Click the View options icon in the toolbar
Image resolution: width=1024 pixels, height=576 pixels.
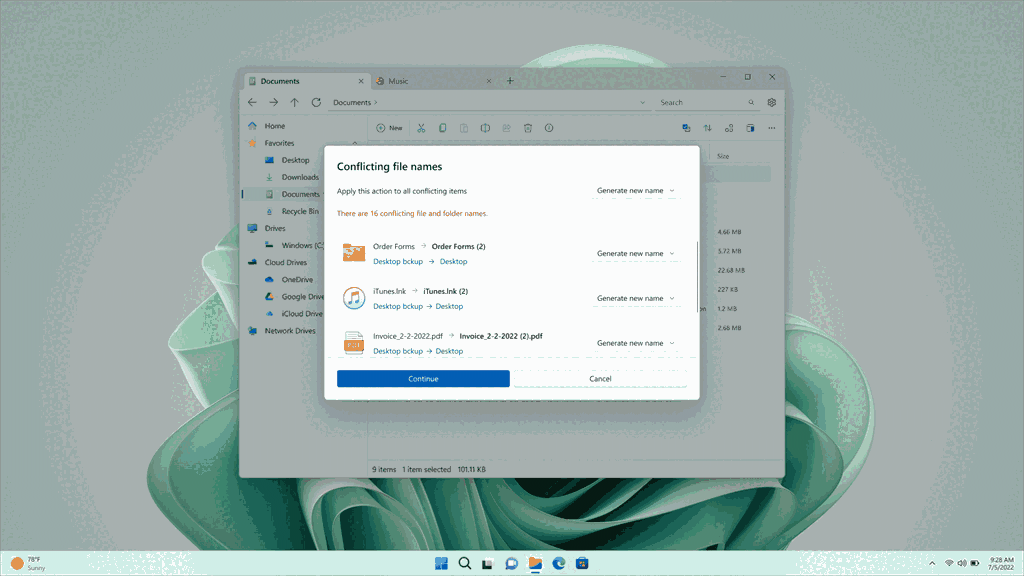coord(750,127)
